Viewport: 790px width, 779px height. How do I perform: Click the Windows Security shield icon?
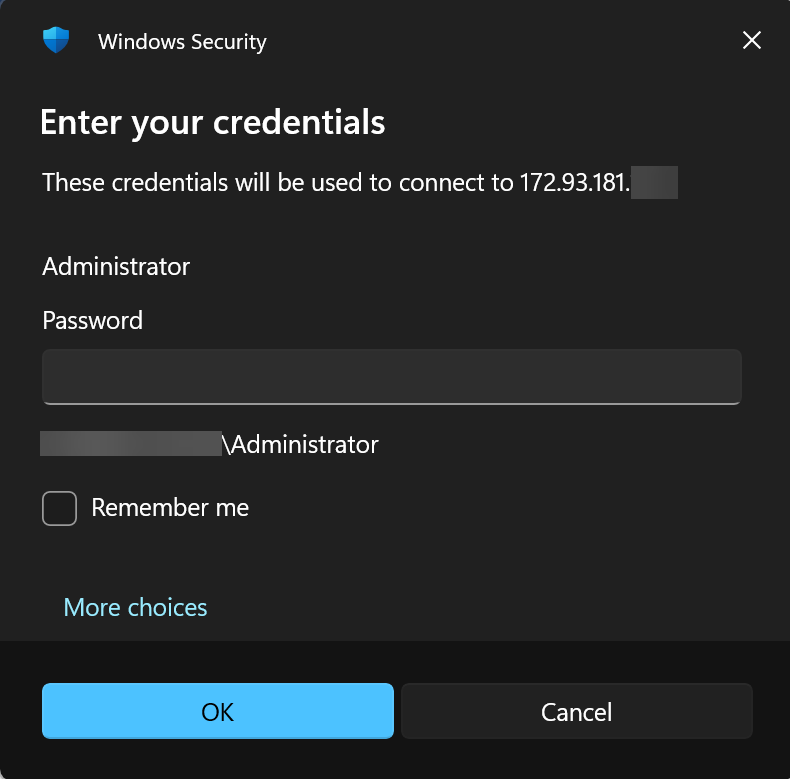[x=56, y=41]
